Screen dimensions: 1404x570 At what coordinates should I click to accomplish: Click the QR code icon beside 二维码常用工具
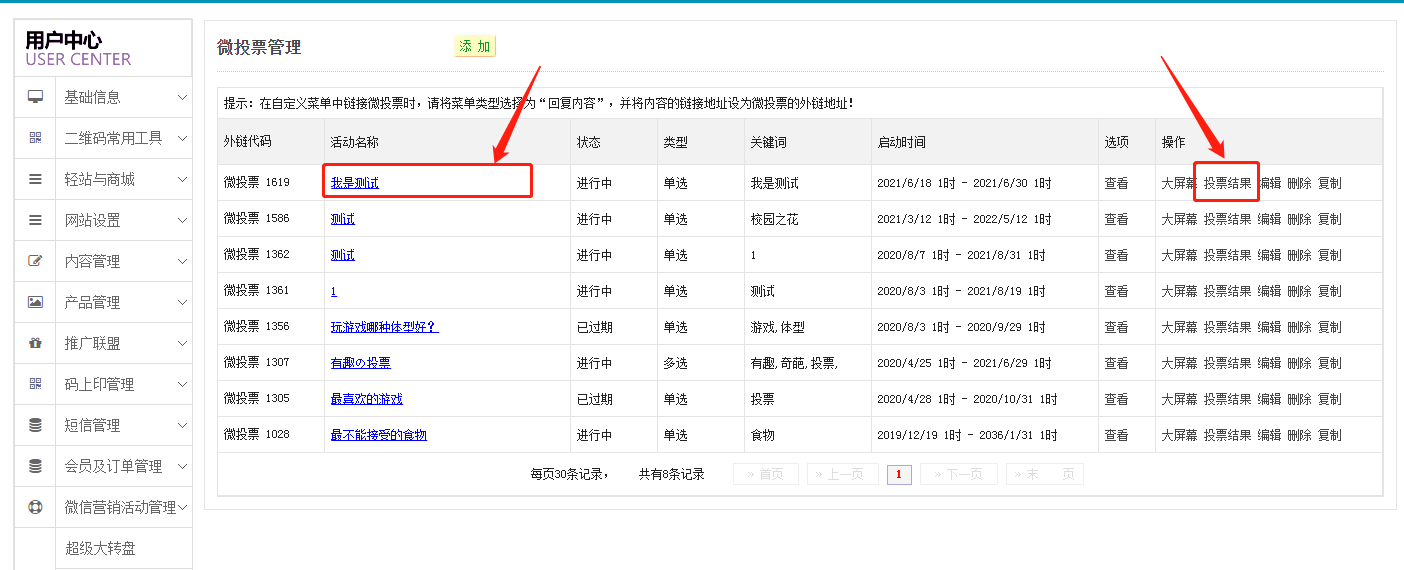click(x=36, y=138)
